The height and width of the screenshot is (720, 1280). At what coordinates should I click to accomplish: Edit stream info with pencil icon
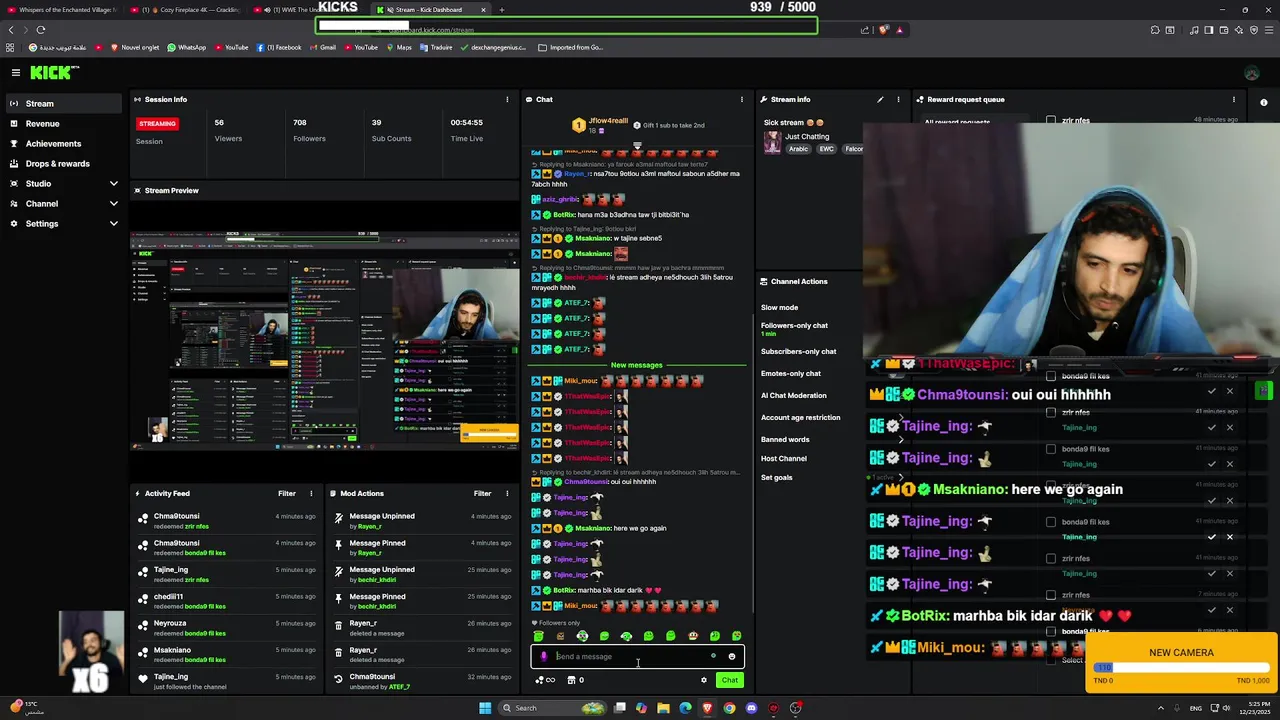click(x=880, y=99)
